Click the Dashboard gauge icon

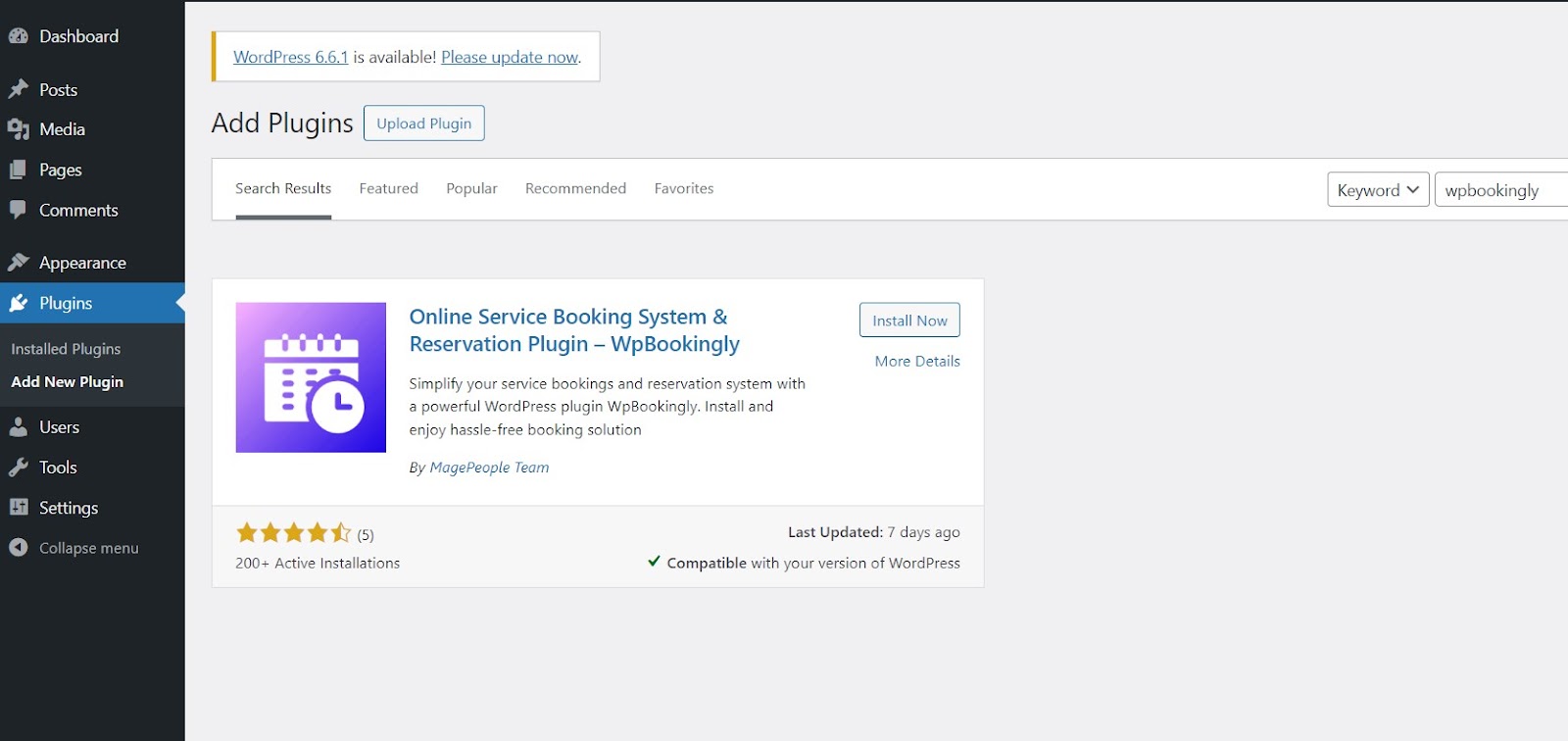[19, 36]
